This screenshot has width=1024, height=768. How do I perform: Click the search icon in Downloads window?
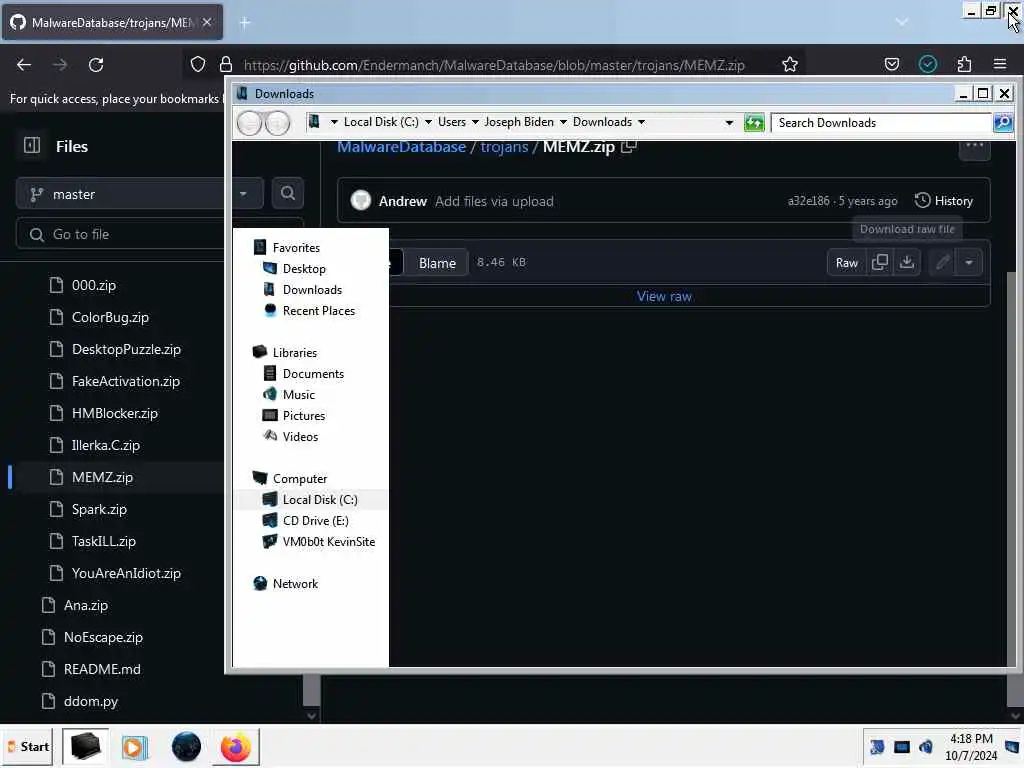pyautogui.click(x=1002, y=122)
